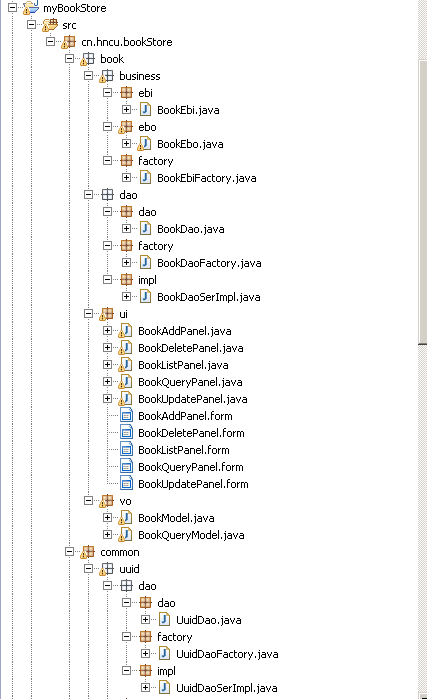Click the BookEbi.java file icon
Image resolution: width=427 pixels, height=699 pixels.
click(145, 110)
